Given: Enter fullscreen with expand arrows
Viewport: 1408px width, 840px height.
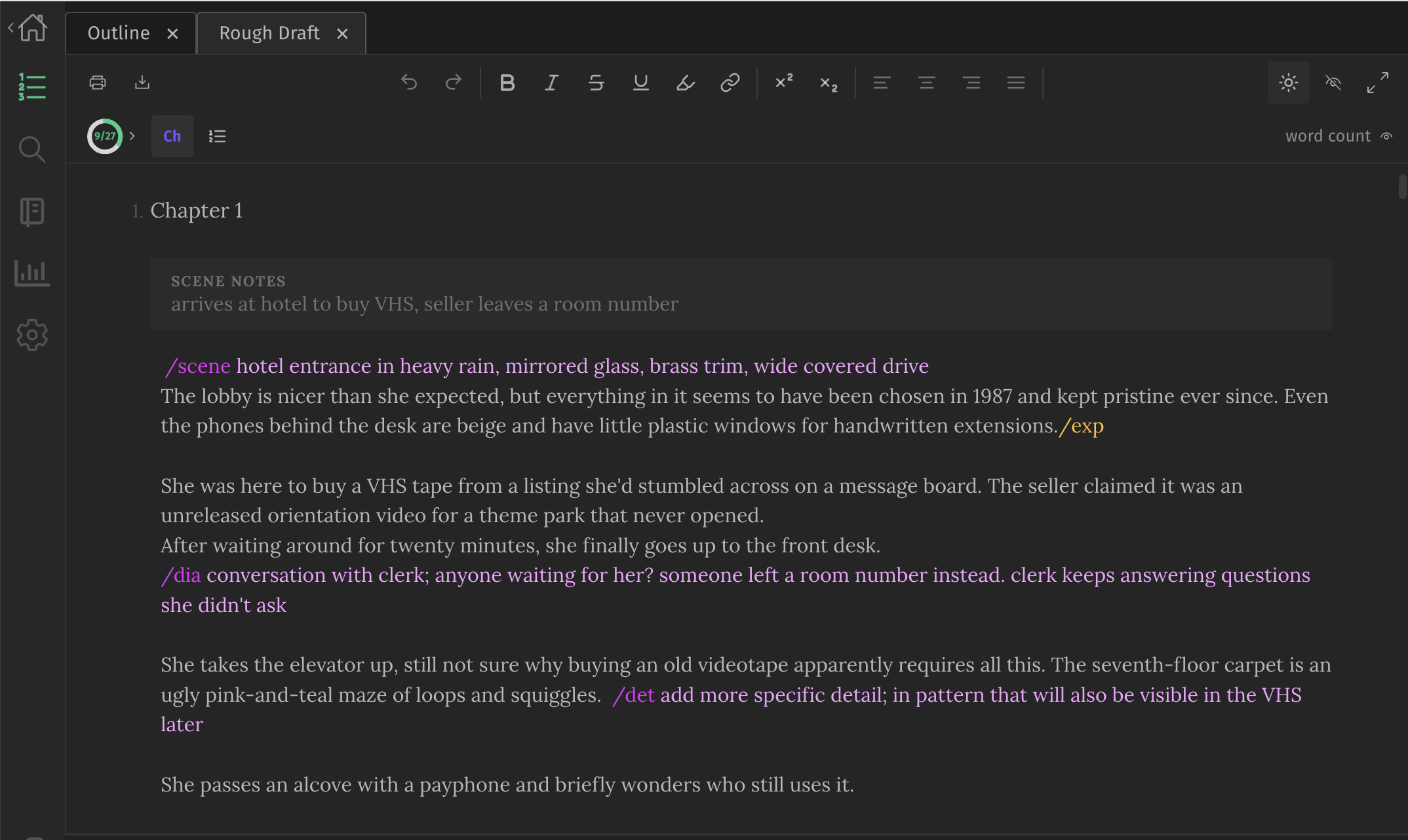Looking at the screenshot, I should 1378,83.
